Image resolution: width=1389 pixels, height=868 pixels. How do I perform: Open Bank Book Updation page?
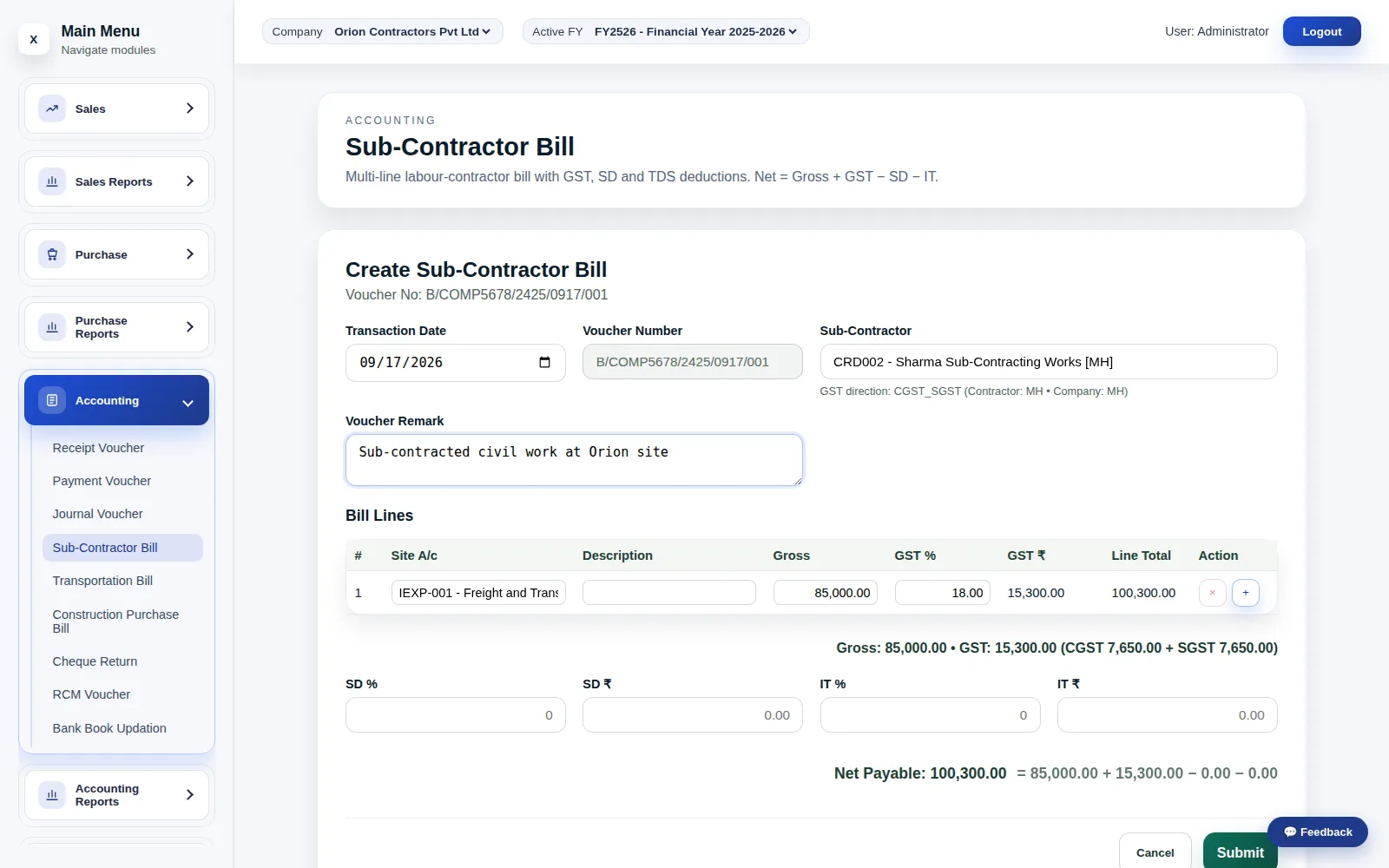pyautogui.click(x=122, y=728)
